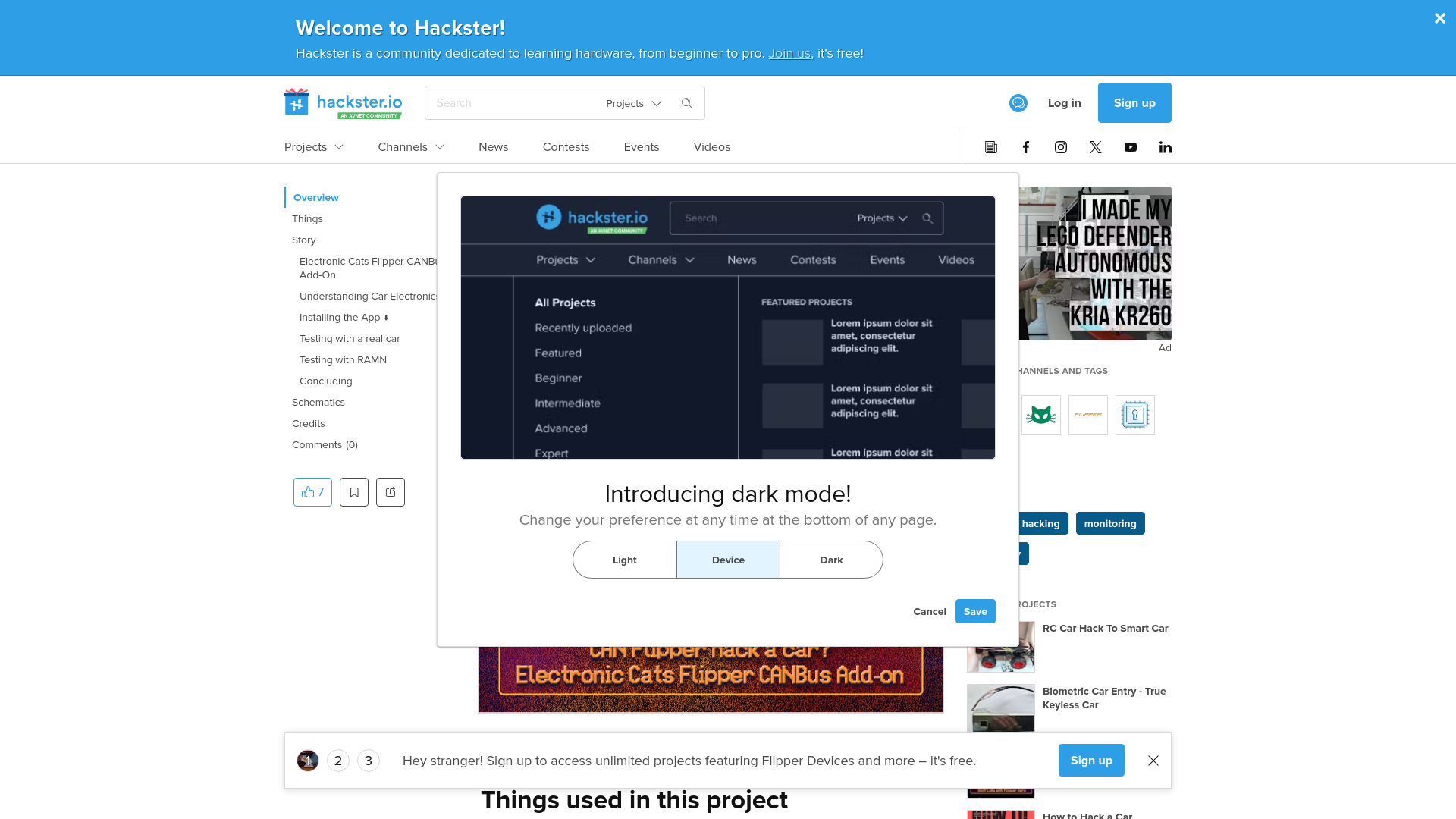Click the user avatar step 1 in prompt
Image resolution: width=1456 pixels, height=819 pixels.
[308, 761]
